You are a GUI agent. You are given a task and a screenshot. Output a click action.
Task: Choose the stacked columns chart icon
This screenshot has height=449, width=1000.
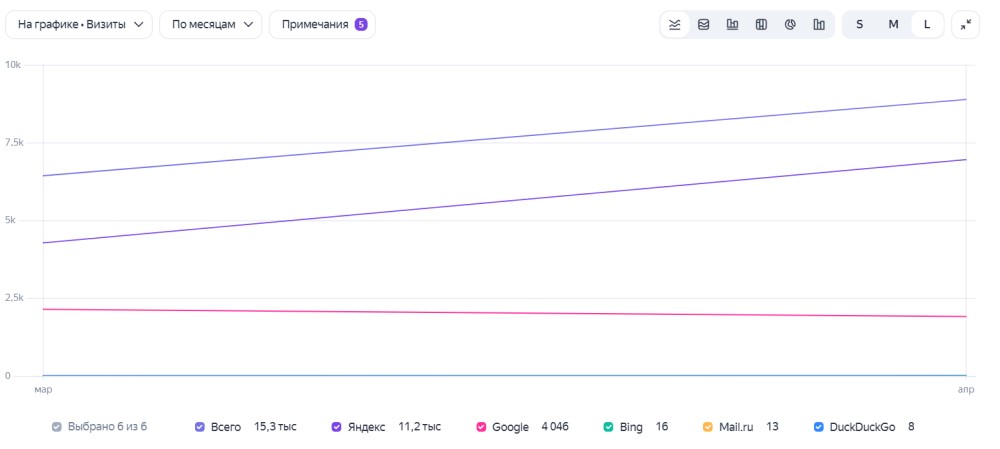(761, 25)
